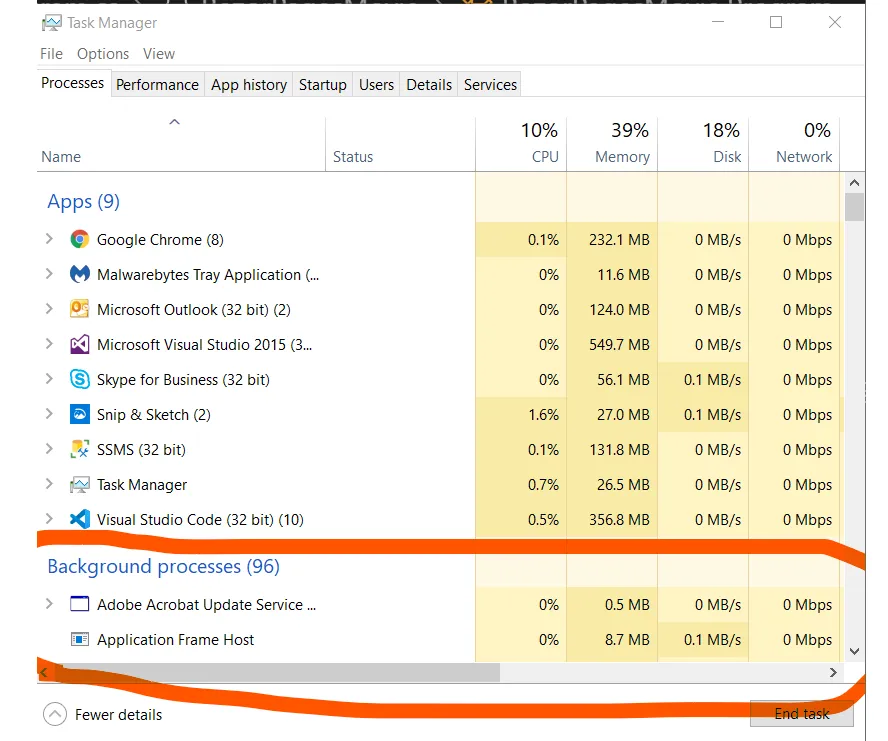Screen dimensions: 888x741
Task: Switch to the Services tab
Action: click(x=490, y=84)
